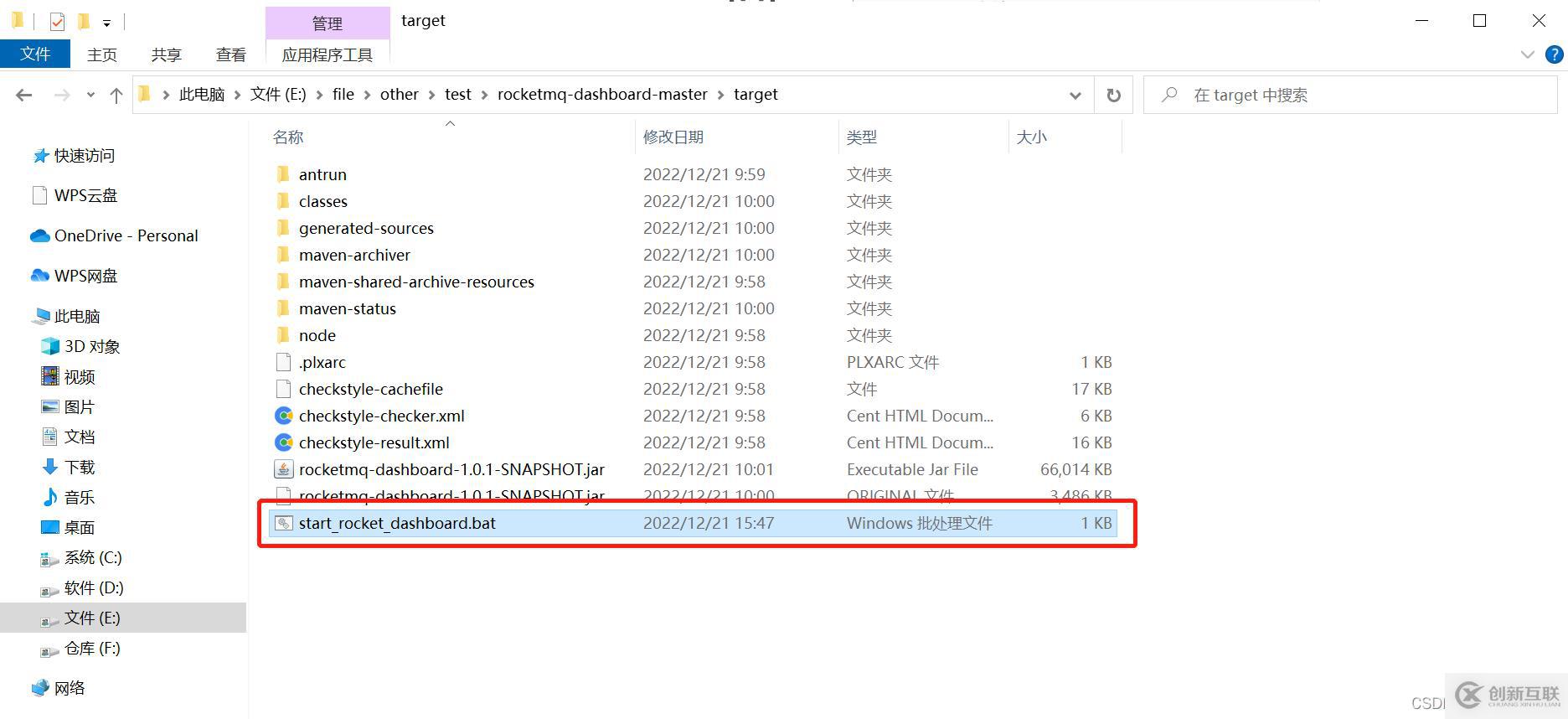1568x719 pixels.
Task: Click the search box in target
Action: pos(1349,95)
